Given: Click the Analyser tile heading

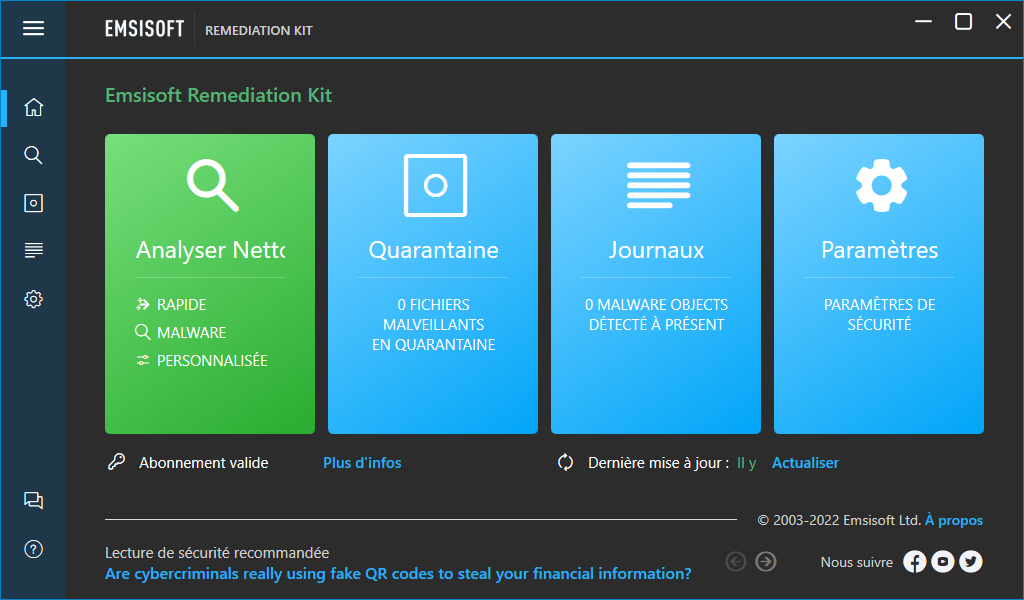Looking at the screenshot, I should 210,250.
